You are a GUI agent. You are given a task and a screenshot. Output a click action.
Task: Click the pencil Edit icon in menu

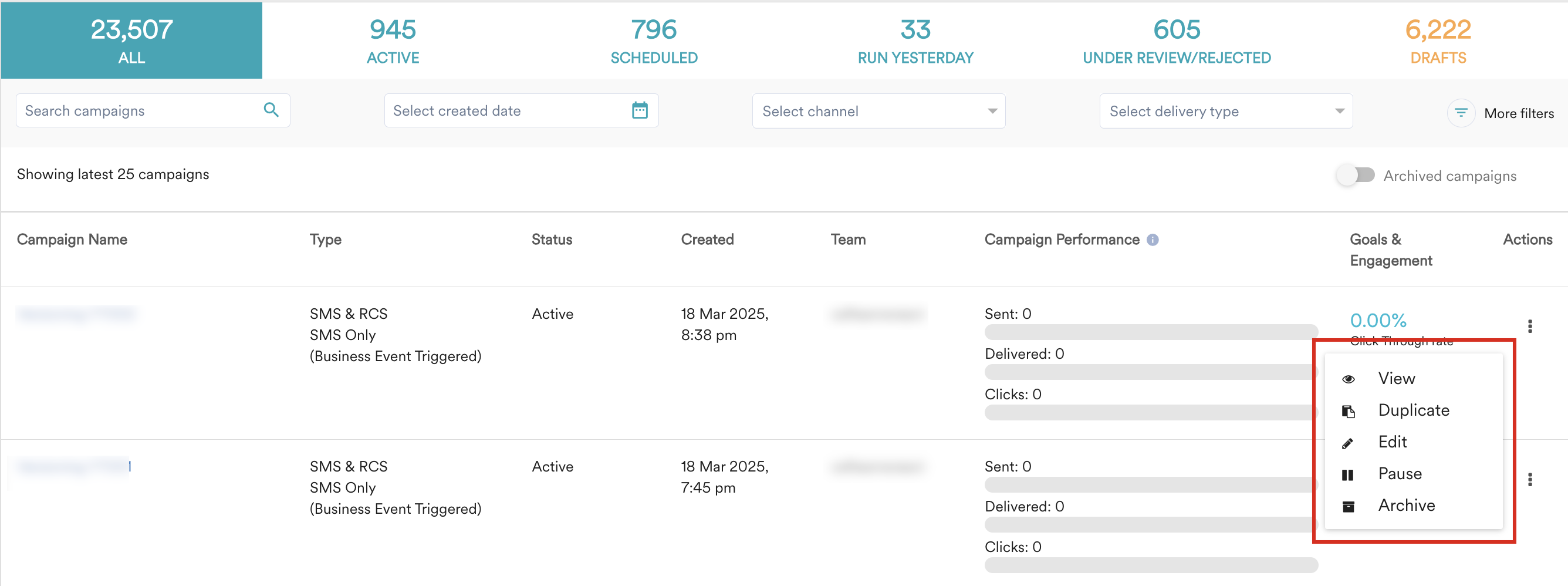tap(1348, 443)
